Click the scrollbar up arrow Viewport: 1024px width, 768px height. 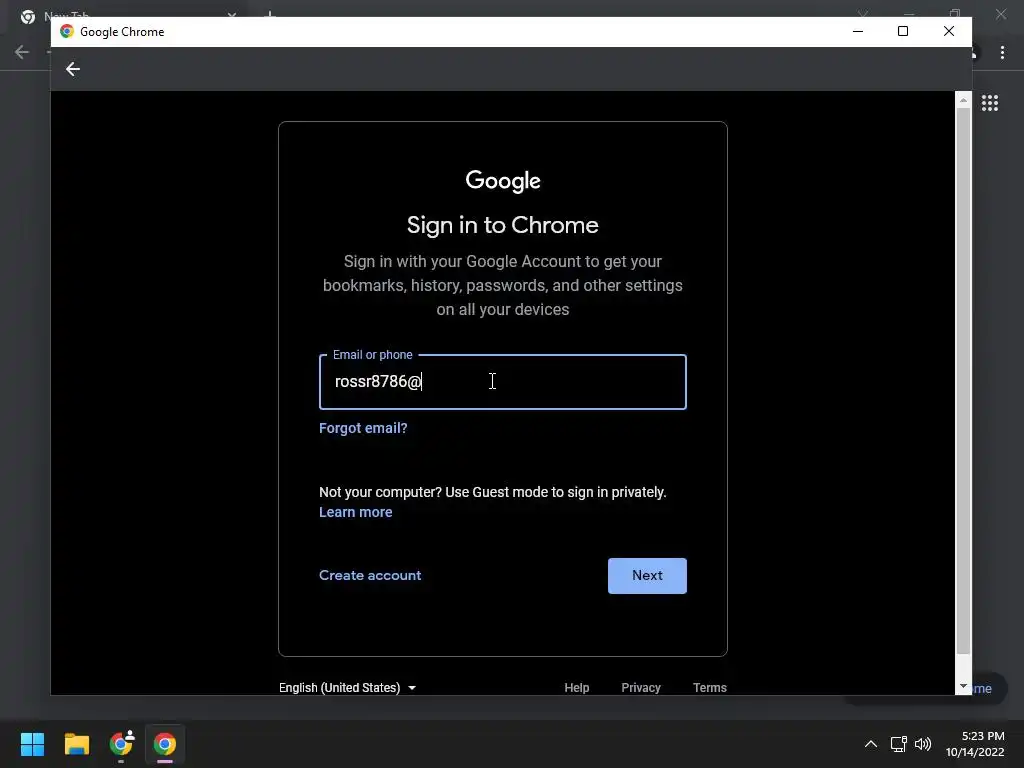(x=963, y=100)
